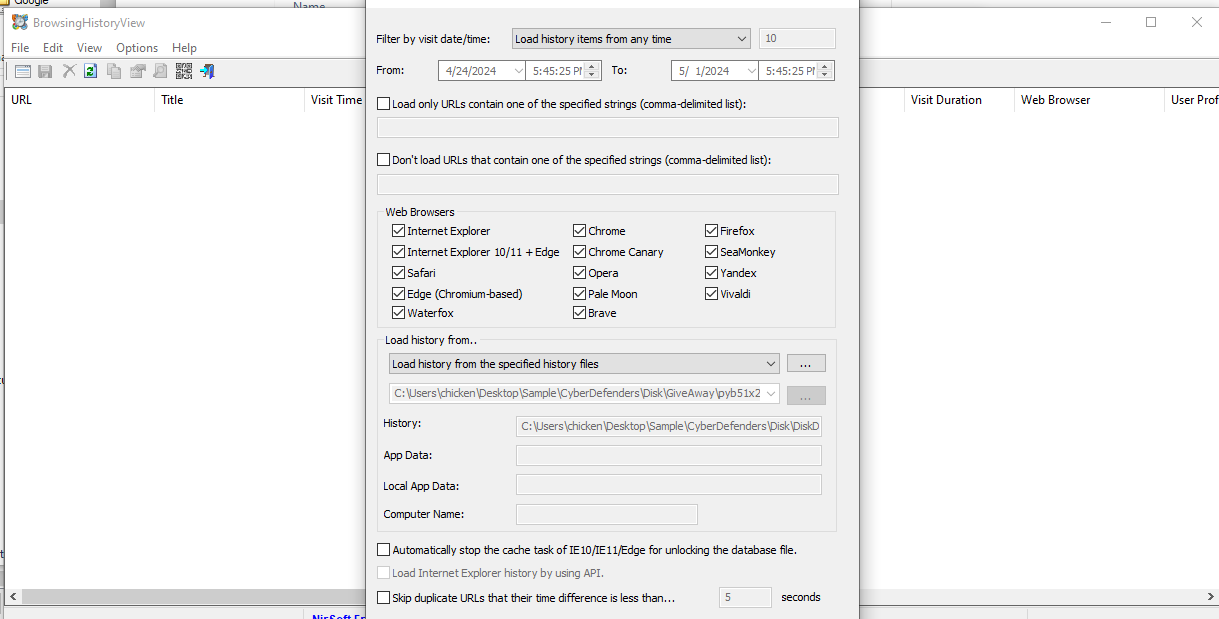The image size is (1219, 619).
Task: Open 'Load history items from any time' dropdown
Action: click(x=630, y=39)
